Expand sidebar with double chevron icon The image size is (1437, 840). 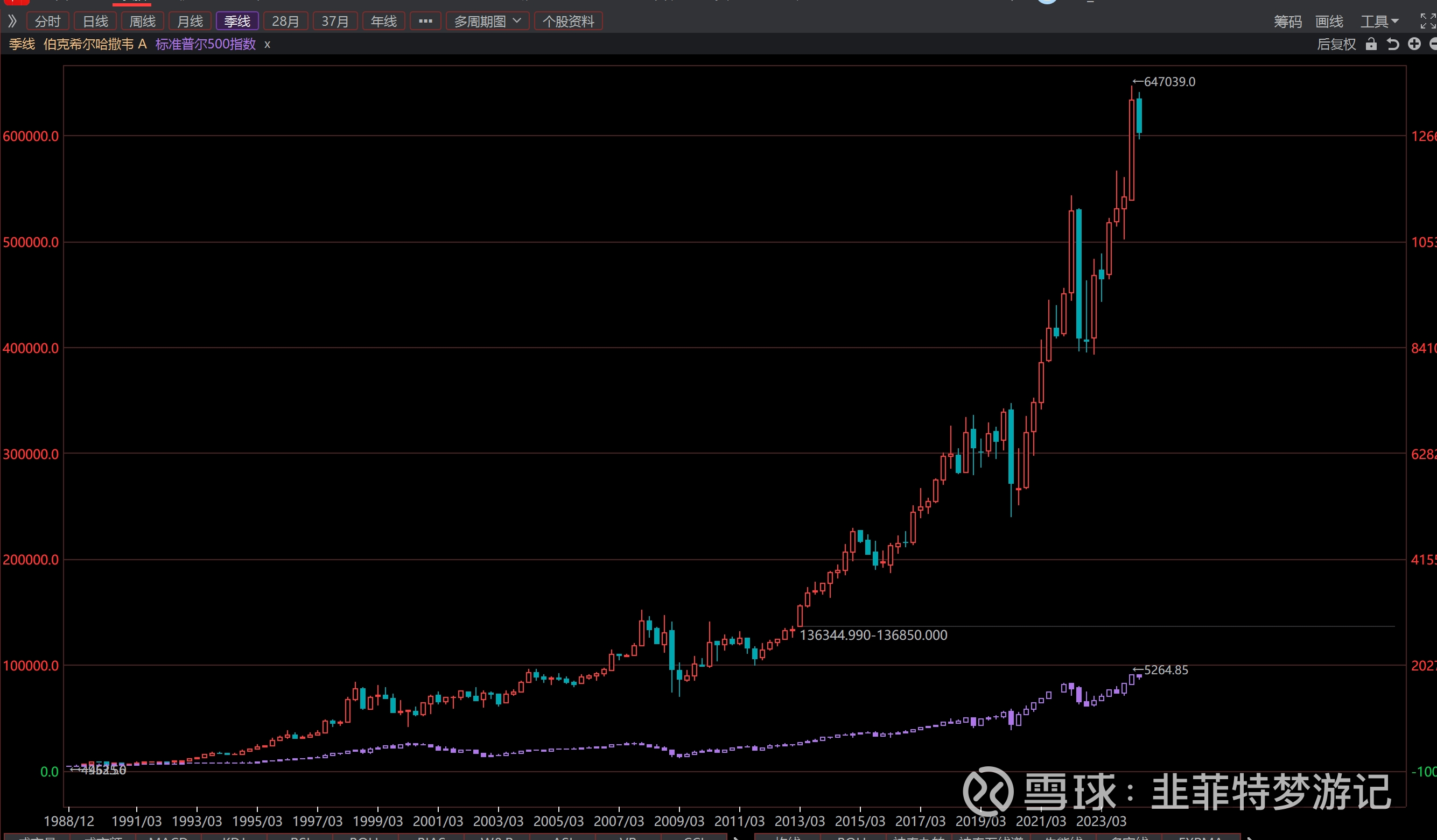tap(12, 21)
